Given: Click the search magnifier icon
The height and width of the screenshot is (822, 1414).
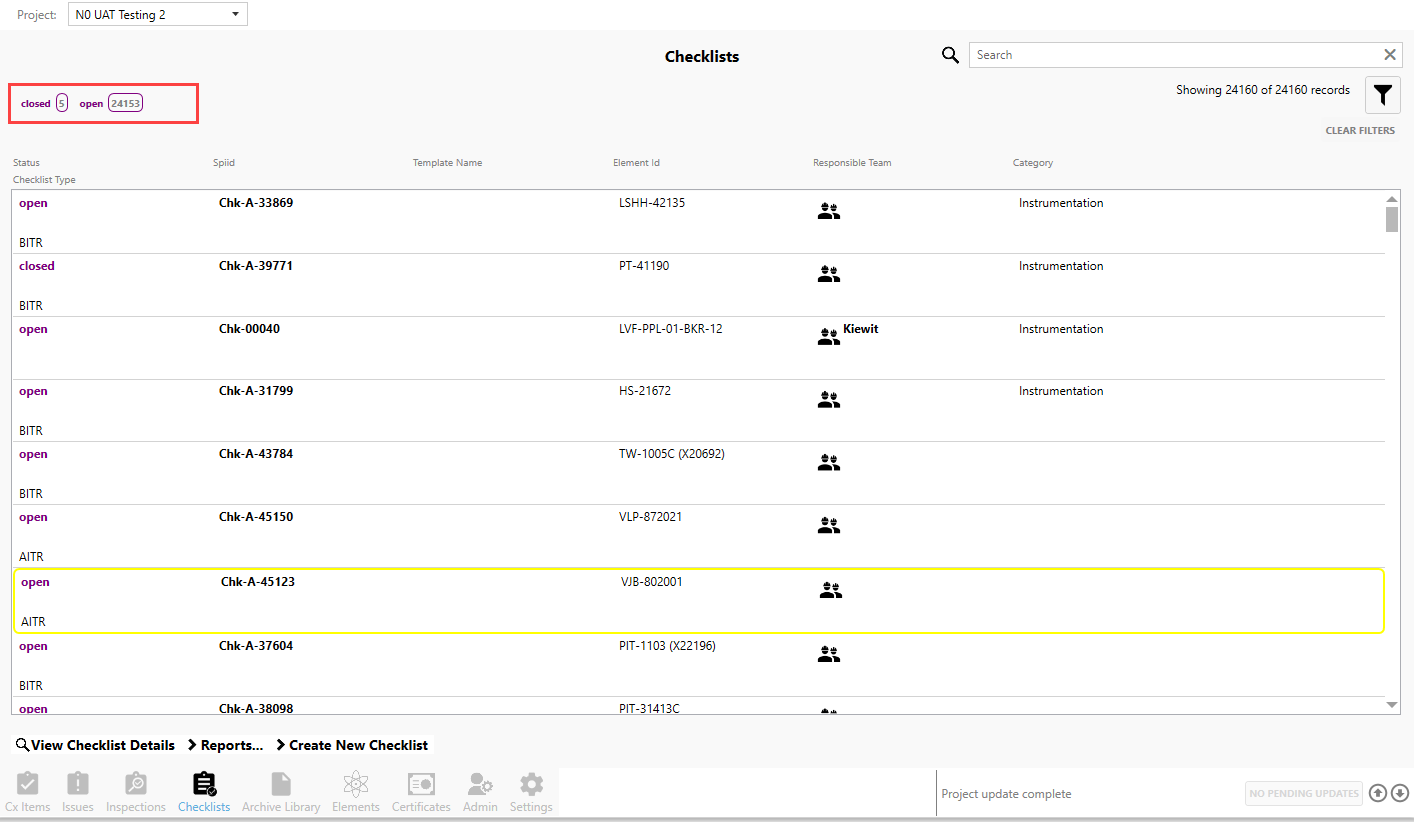Looking at the screenshot, I should 950,55.
